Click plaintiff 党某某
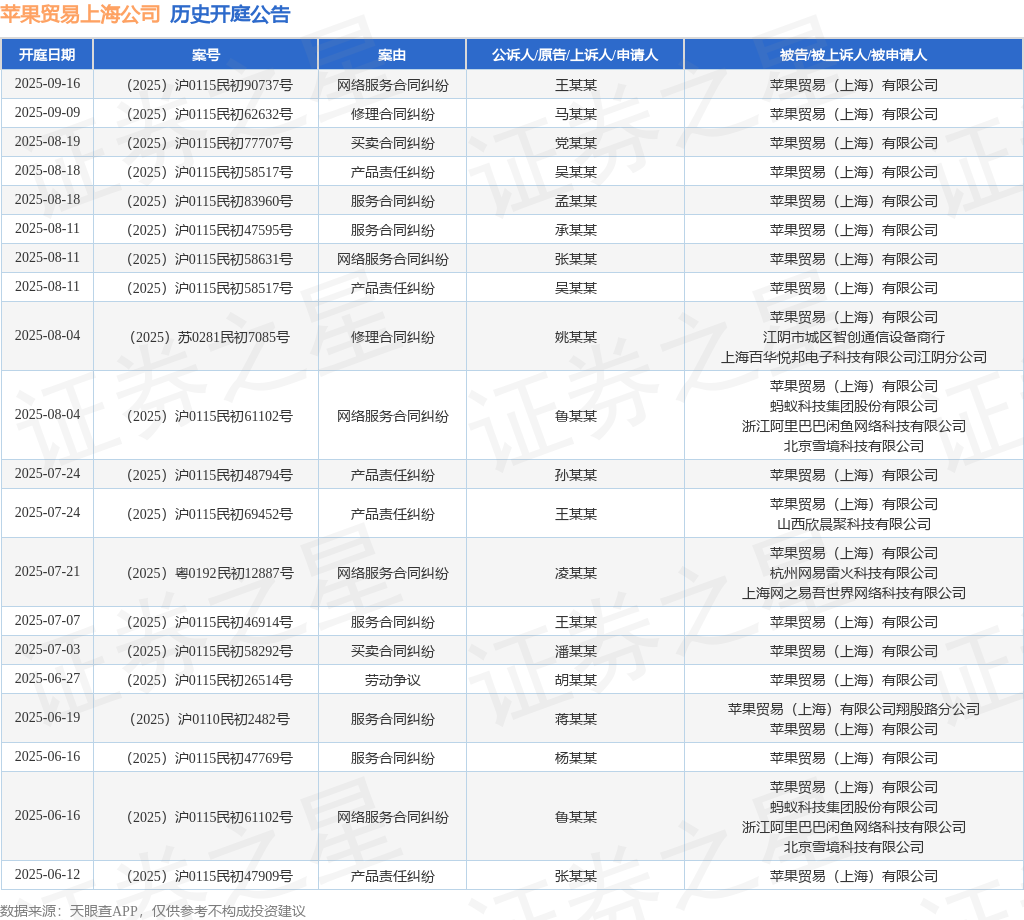The height and width of the screenshot is (920, 1024). [x=575, y=143]
